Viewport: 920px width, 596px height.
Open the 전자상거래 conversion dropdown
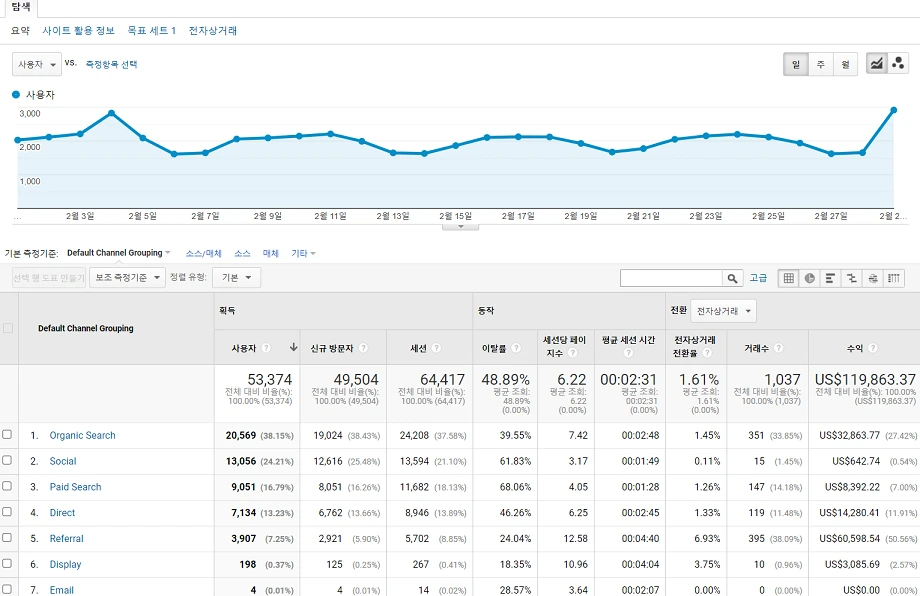pyautogui.click(x=723, y=311)
